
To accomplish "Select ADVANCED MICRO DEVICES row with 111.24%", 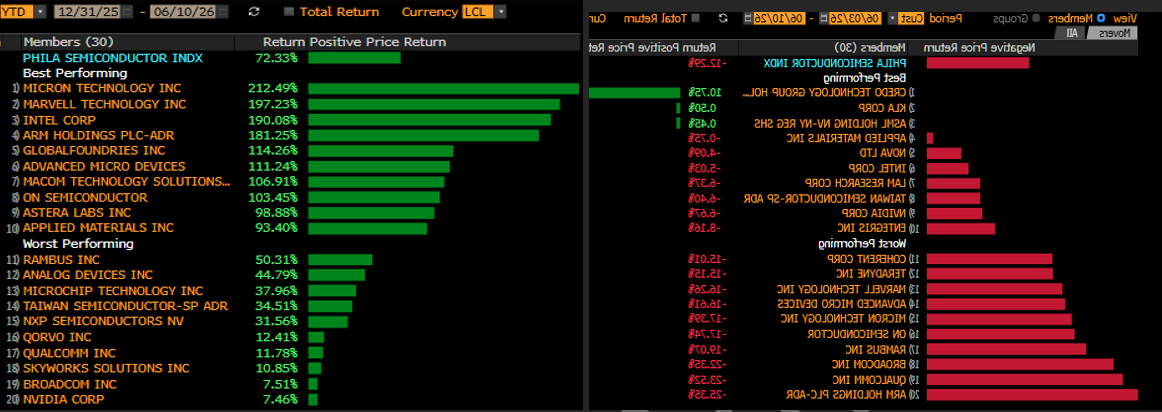I will [x=291, y=166].
